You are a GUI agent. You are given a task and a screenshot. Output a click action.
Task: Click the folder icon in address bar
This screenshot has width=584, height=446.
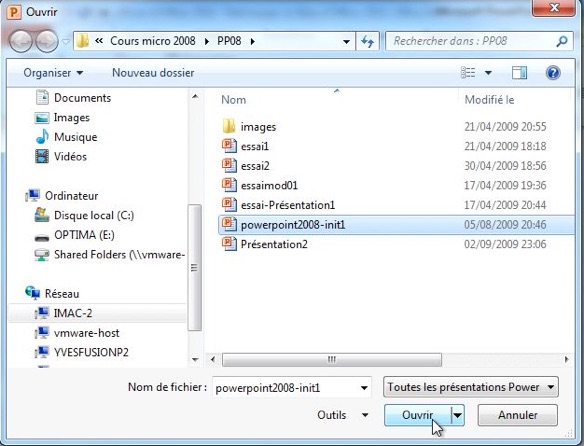pyautogui.click(x=83, y=41)
